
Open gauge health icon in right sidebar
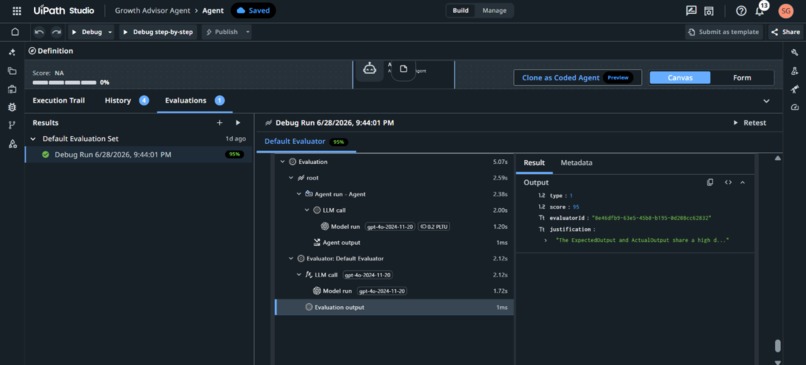tap(795, 107)
